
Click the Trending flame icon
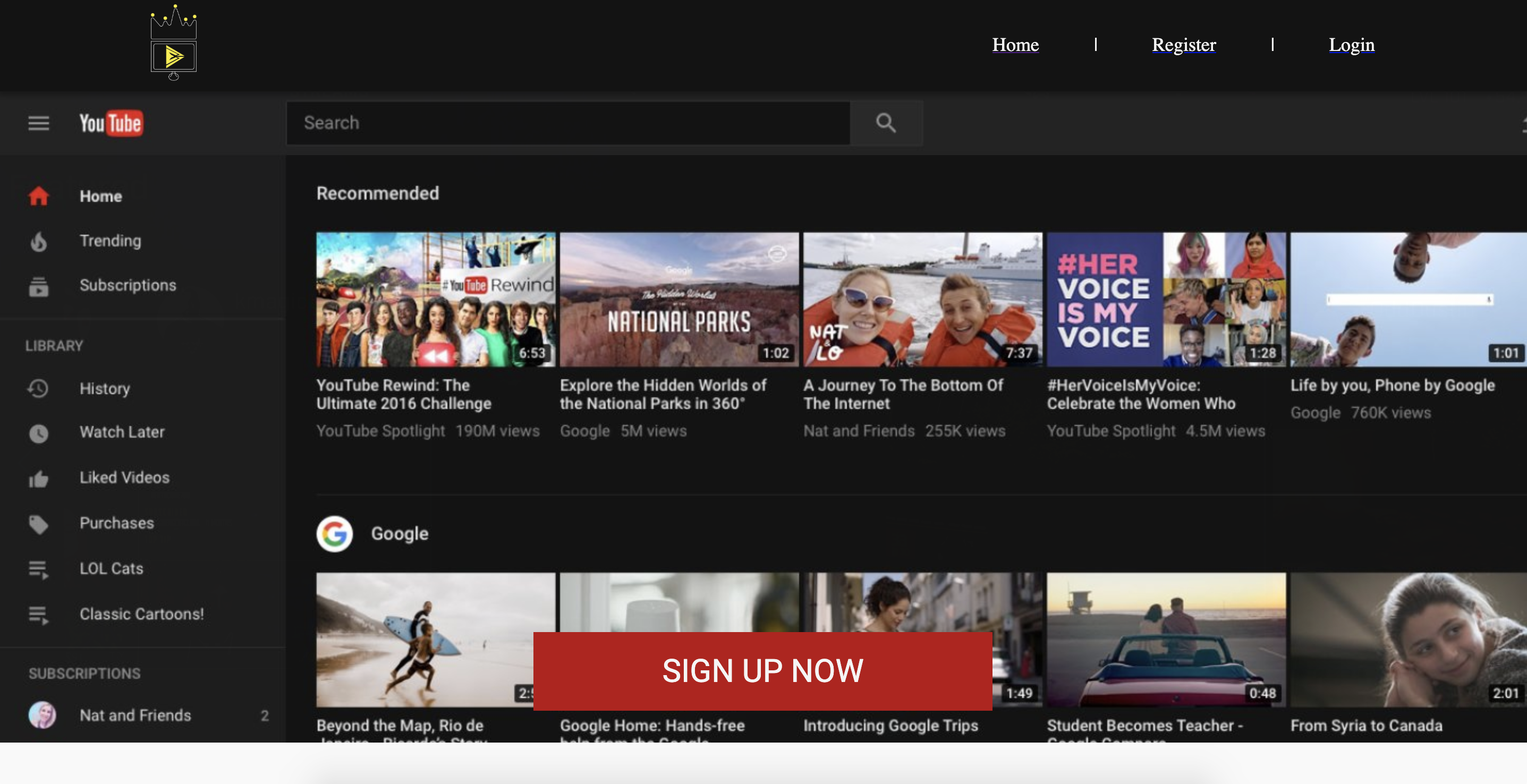click(39, 241)
